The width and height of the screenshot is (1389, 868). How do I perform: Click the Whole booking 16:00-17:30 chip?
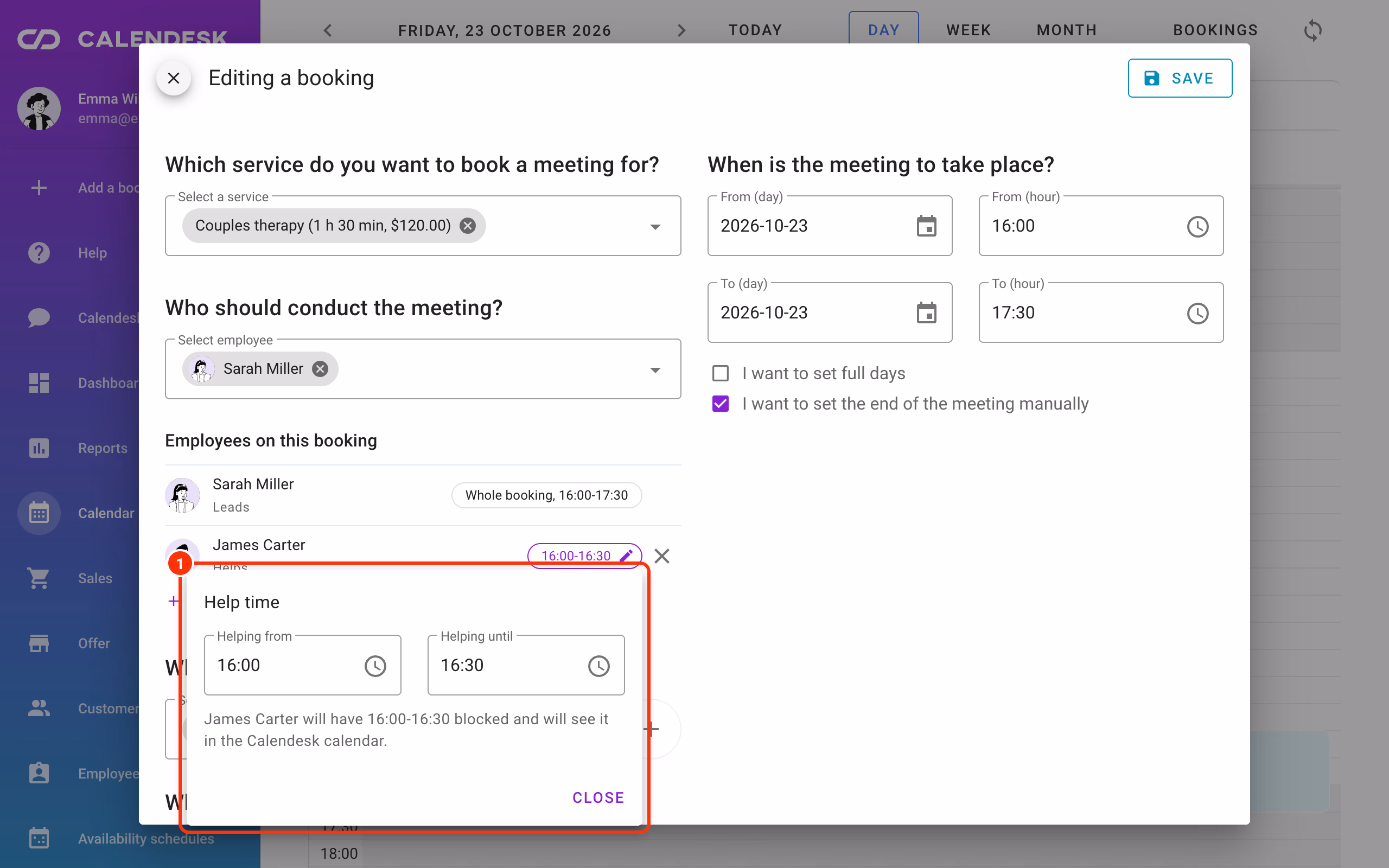point(546,495)
